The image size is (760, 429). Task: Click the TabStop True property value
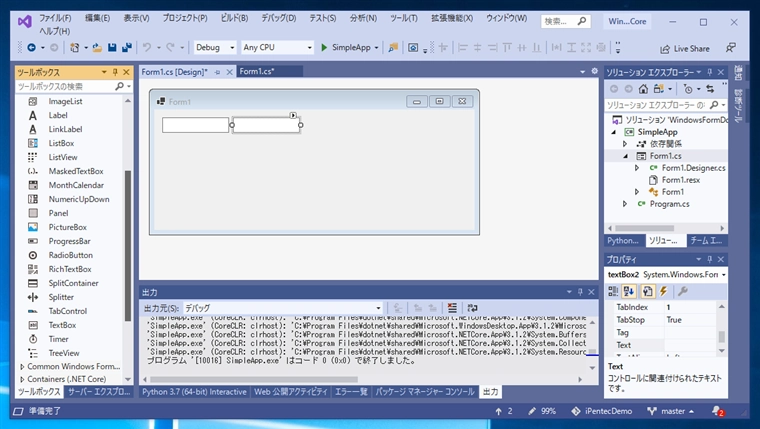pos(690,320)
